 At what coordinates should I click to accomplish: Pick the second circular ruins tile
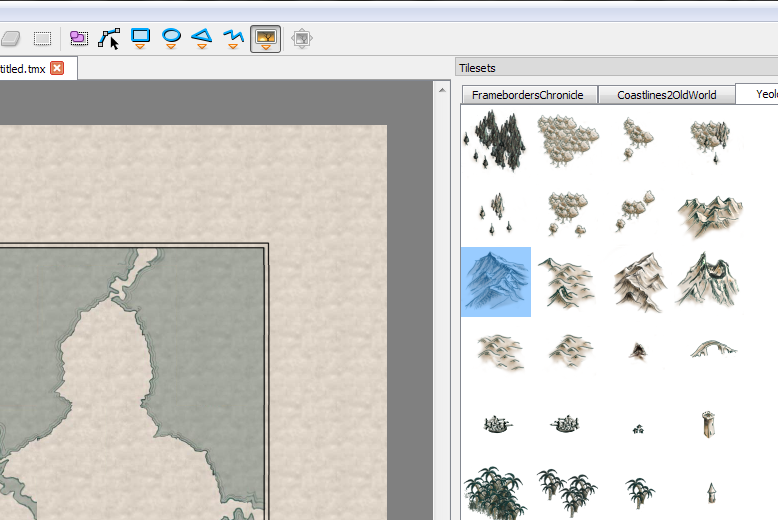point(565,424)
